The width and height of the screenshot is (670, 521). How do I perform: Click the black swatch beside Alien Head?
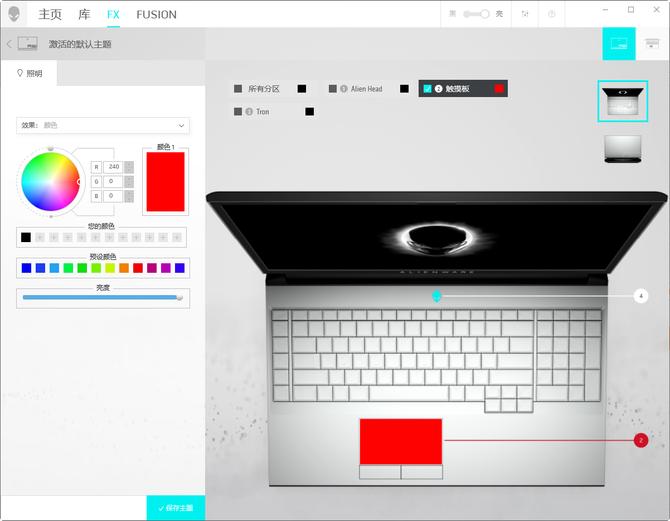pyautogui.click(x=404, y=88)
